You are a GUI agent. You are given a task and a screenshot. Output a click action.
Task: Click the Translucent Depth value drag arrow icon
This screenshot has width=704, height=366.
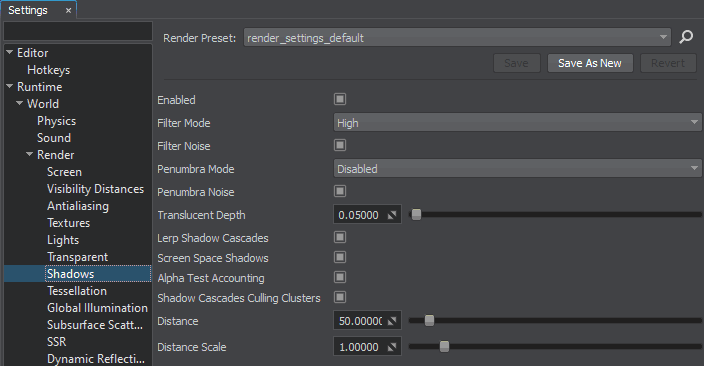coord(392,215)
